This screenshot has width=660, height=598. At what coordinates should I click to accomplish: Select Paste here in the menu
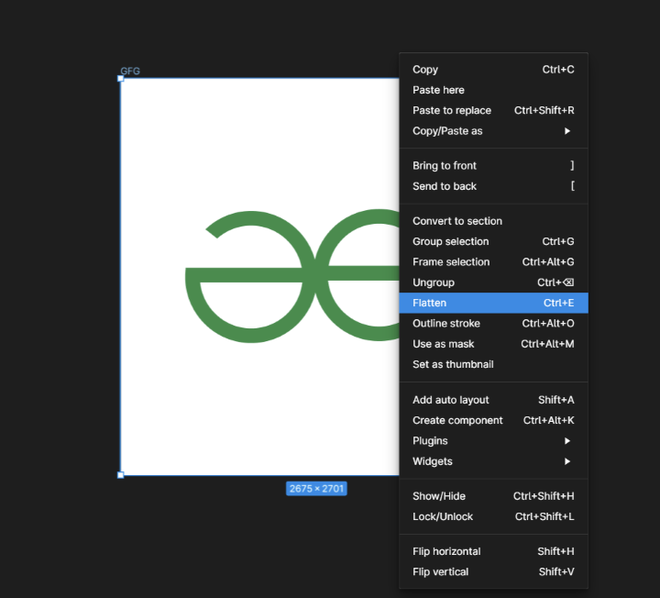493,90
